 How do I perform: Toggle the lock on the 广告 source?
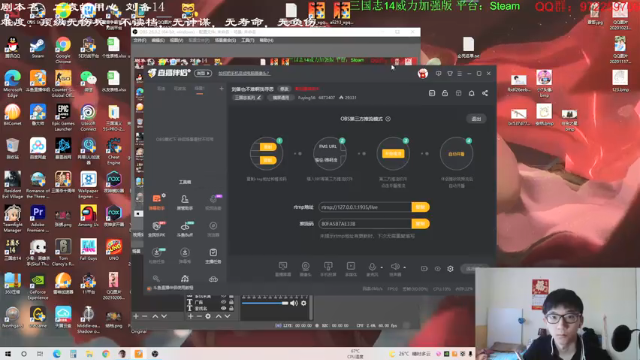pyautogui.click(x=231, y=302)
